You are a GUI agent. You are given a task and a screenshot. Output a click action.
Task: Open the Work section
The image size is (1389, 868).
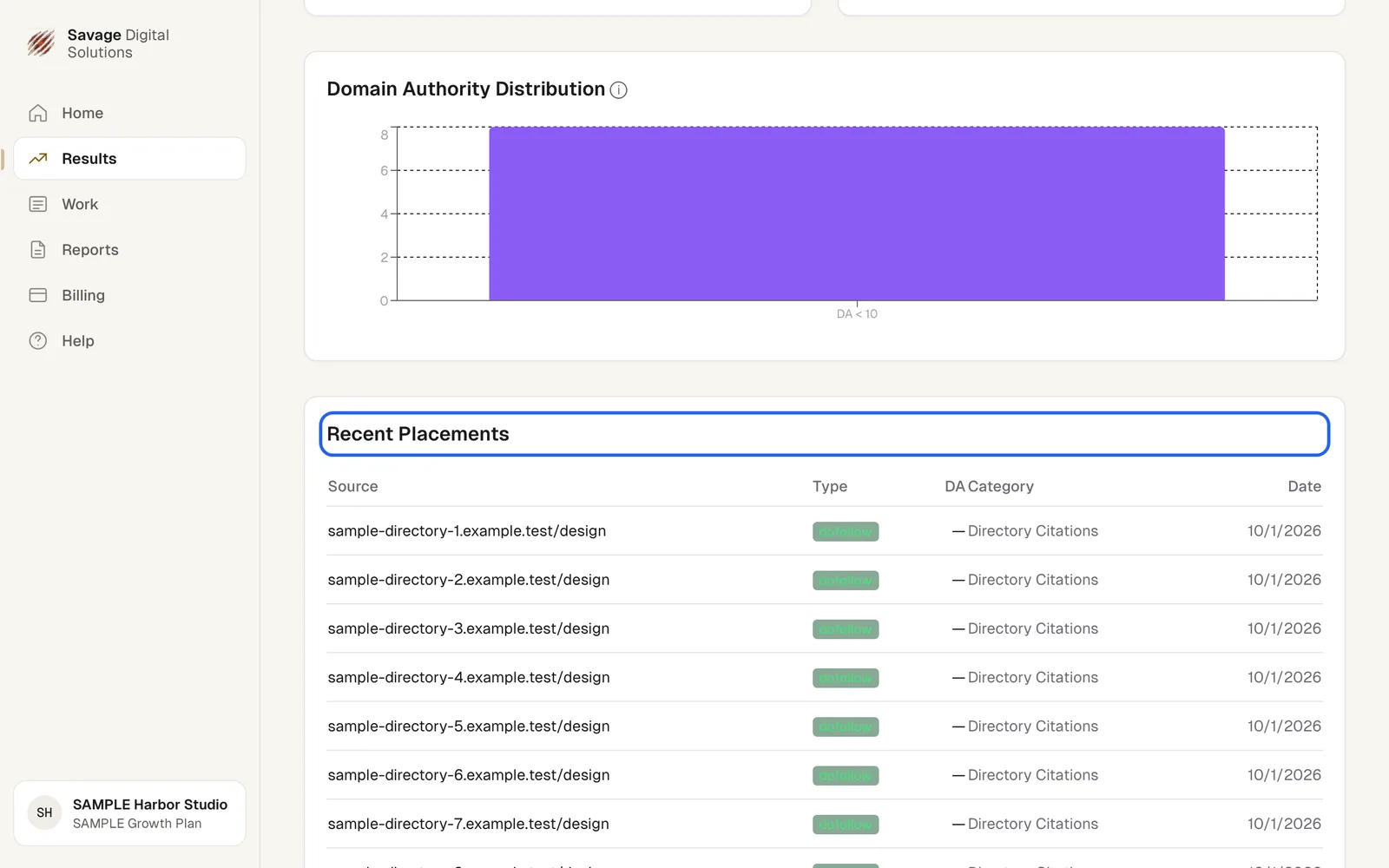(80, 204)
